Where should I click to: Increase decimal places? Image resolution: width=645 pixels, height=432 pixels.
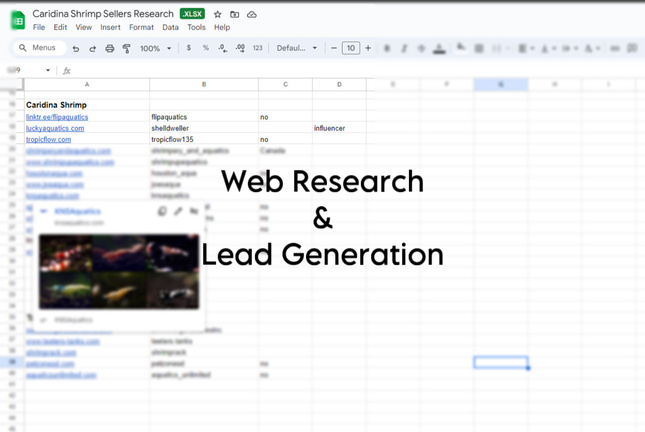pyautogui.click(x=240, y=48)
